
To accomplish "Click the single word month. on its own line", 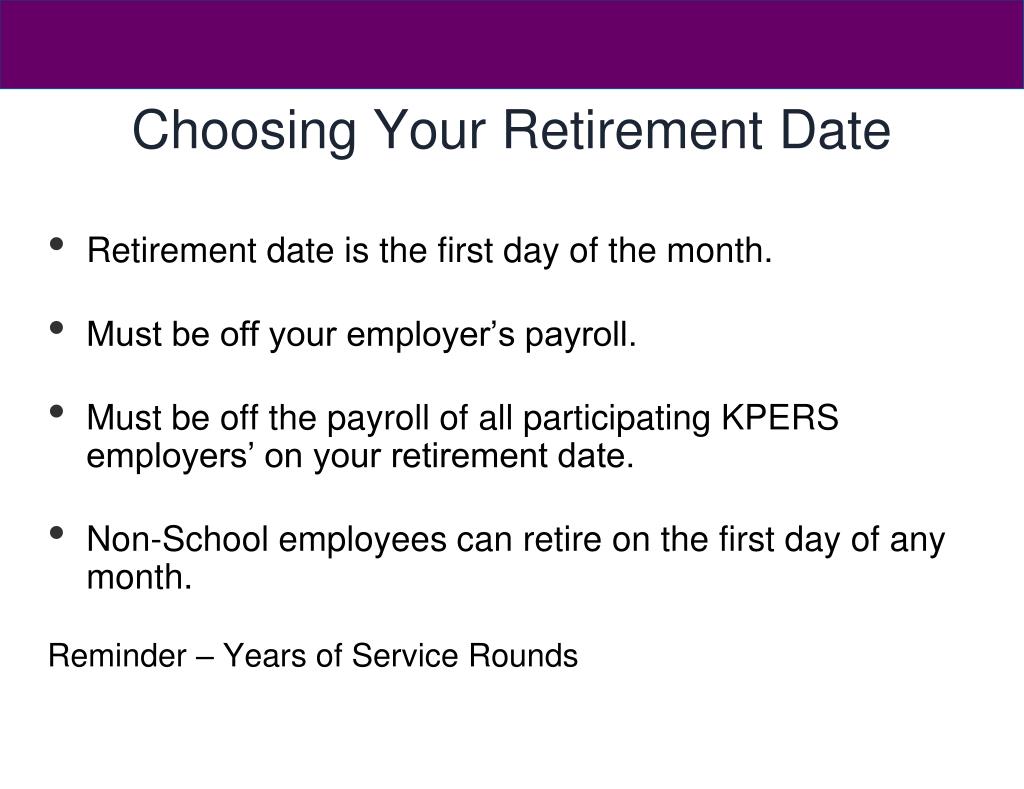I will point(140,577).
